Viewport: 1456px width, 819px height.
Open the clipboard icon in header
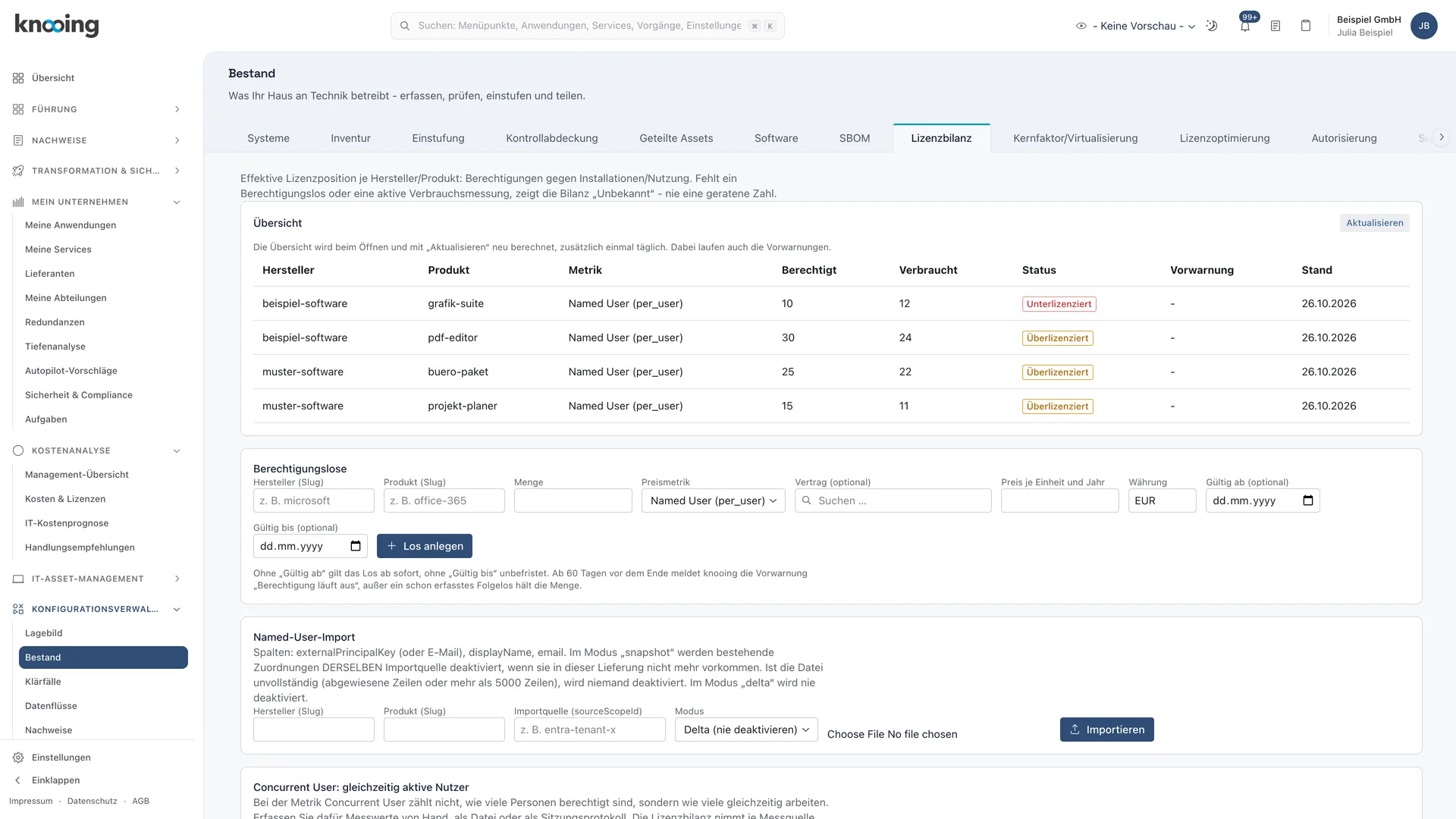1306,26
